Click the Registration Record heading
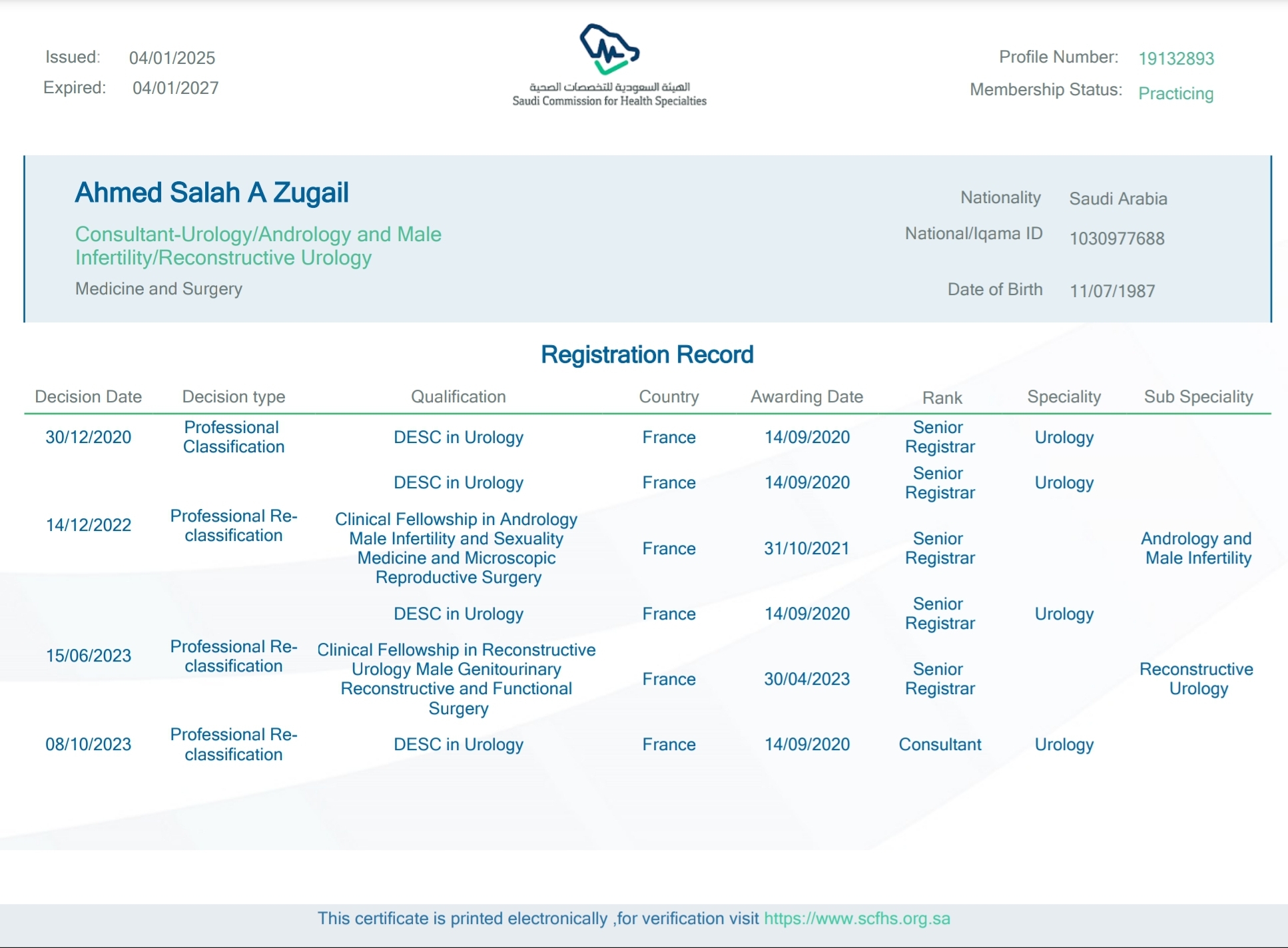1288x948 pixels. click(647, 354)
